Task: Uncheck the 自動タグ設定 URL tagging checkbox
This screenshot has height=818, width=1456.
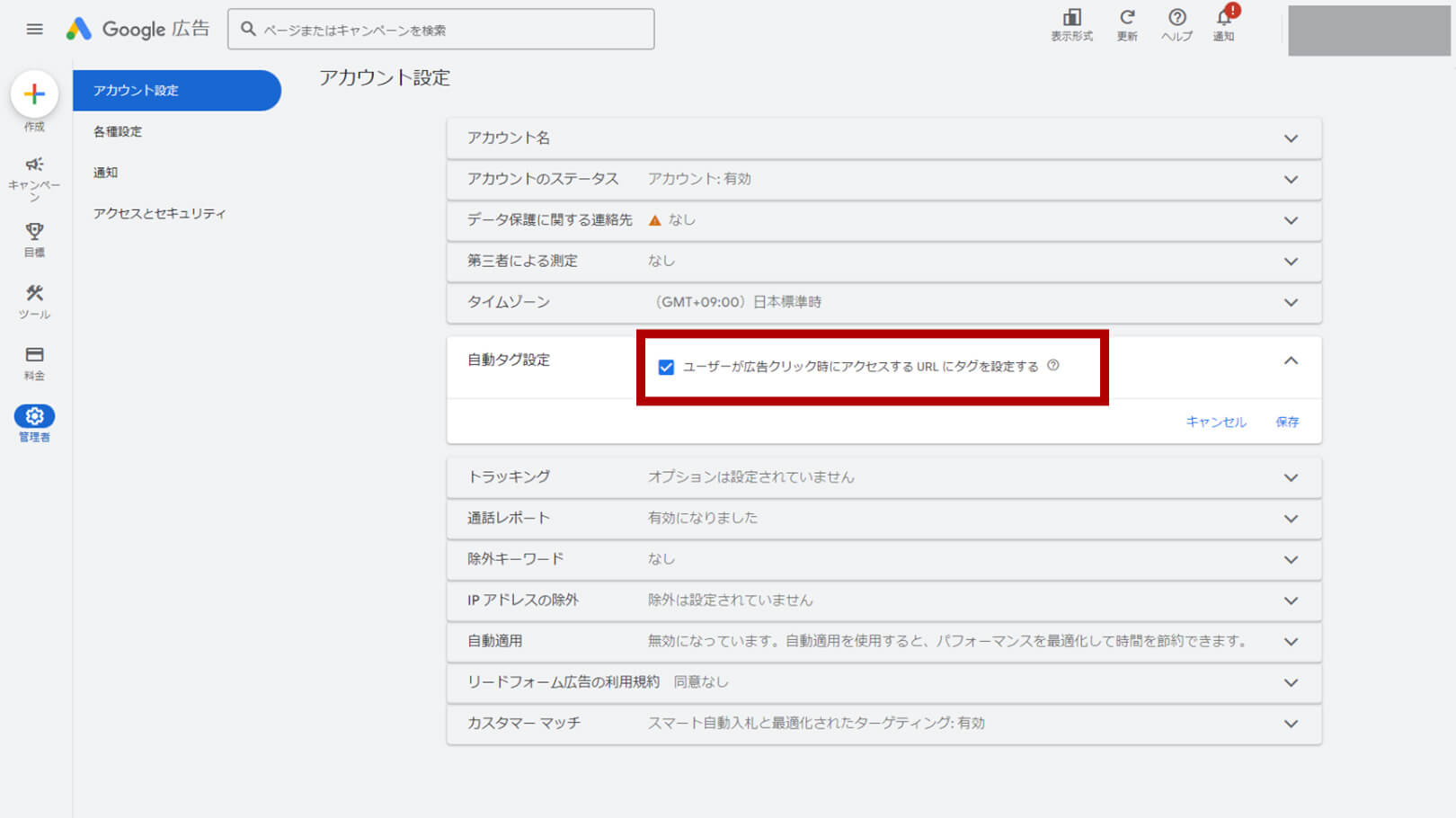Action: coord(664,366)
